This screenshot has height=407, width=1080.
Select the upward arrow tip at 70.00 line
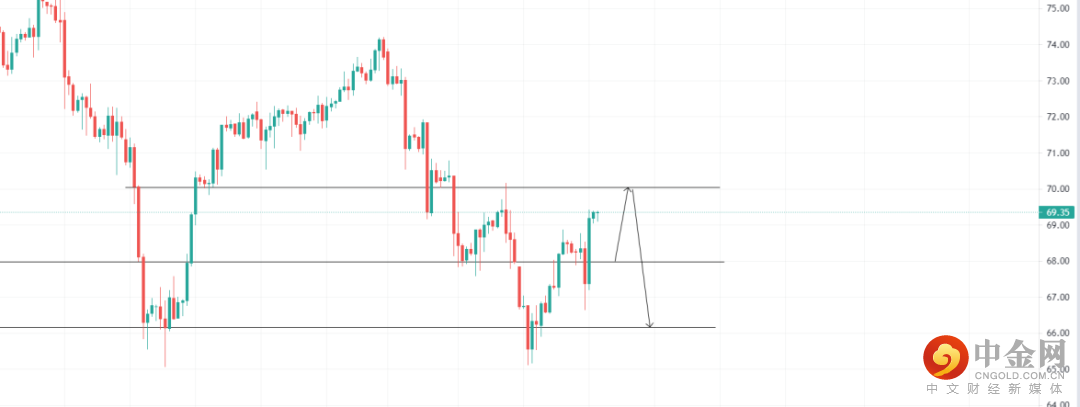click(628, 188)
